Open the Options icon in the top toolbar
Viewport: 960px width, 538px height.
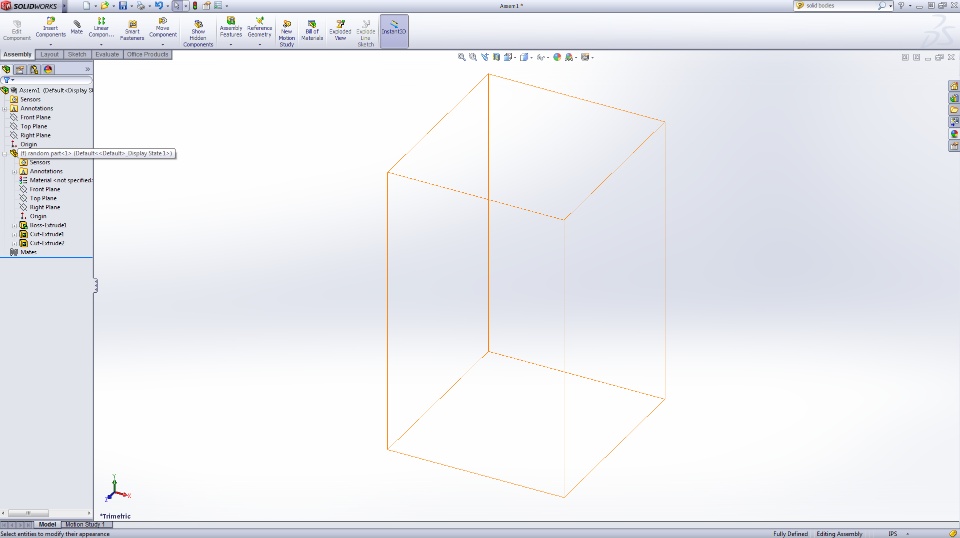tap(218, 6)
